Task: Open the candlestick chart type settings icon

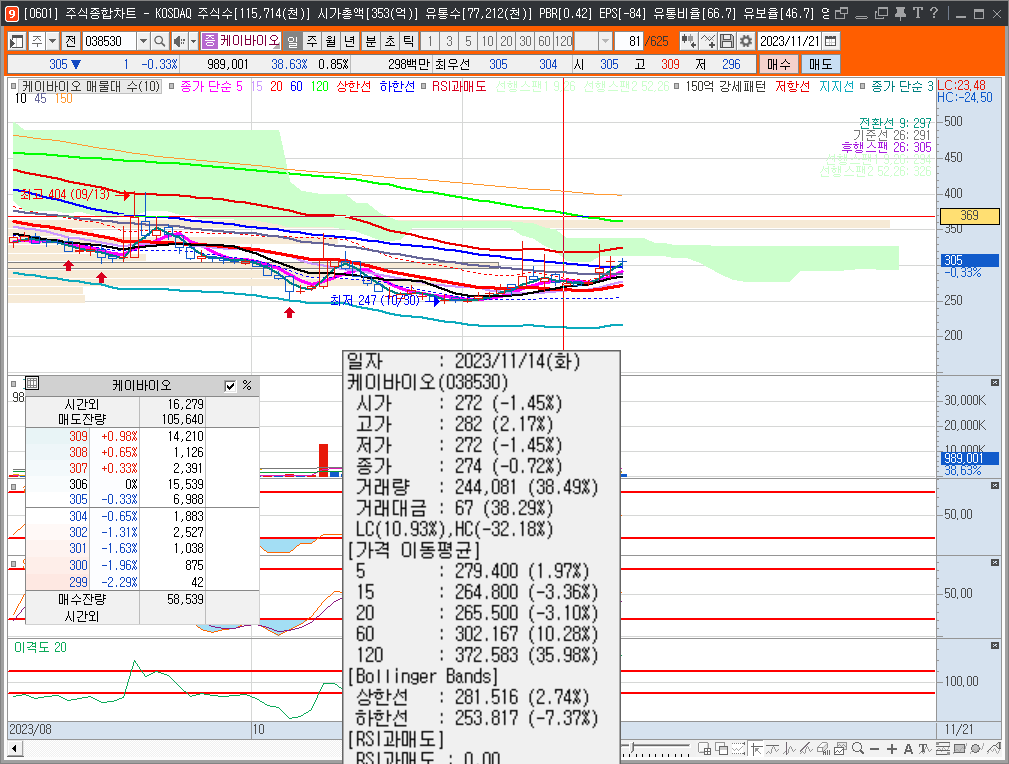Action: [x=689, y=41]
